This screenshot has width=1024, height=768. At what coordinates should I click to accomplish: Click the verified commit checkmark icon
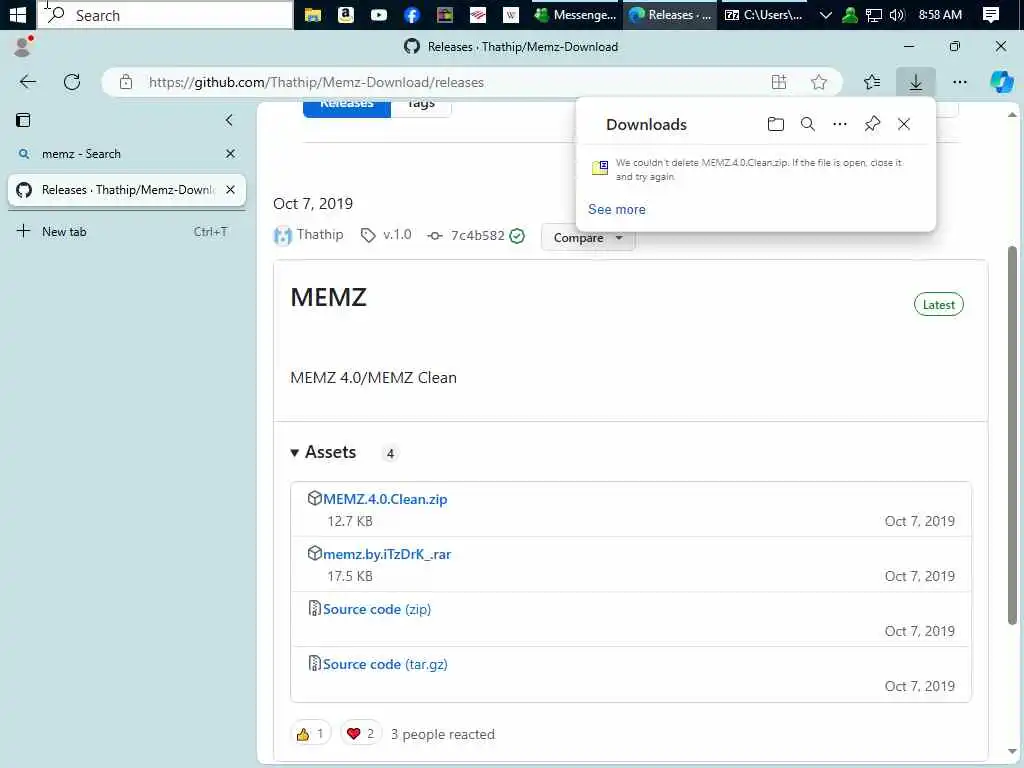click(517, 236)
